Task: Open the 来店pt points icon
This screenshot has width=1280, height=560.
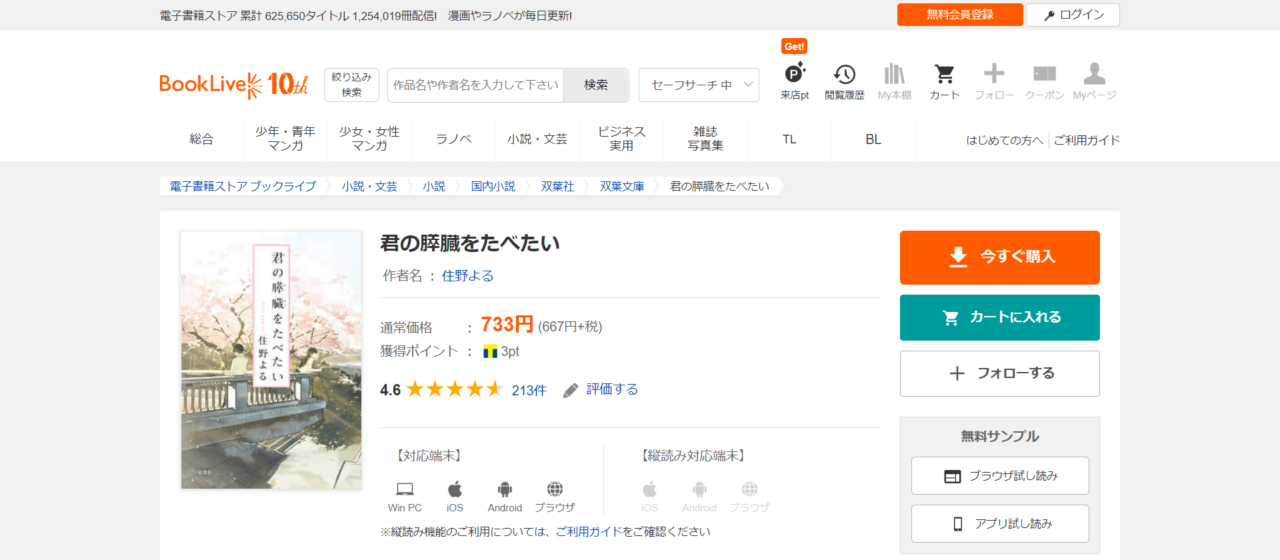Action: click(x=794, y=75)
